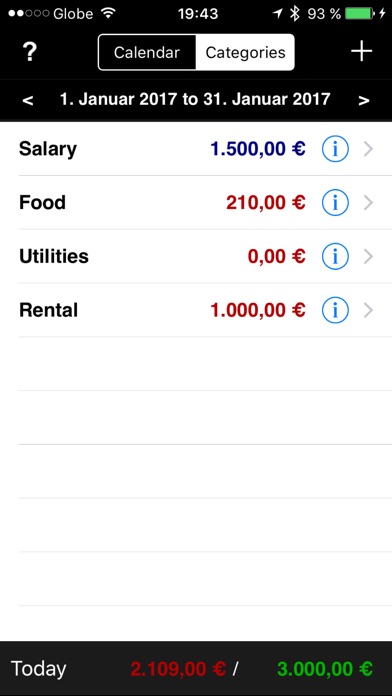Tap the green 3.000,00 € total
This screenshot has width=392, height=696.
click(x=325, y=669)
